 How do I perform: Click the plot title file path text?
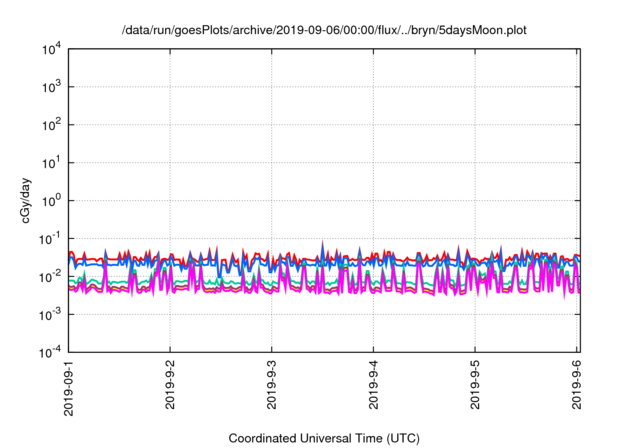pos(324,30)
